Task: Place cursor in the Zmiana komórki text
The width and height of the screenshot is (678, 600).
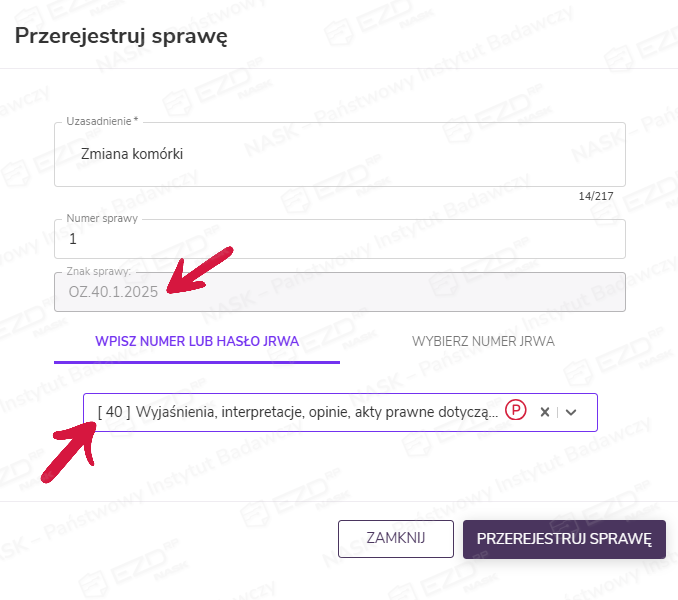Action: 132,154
